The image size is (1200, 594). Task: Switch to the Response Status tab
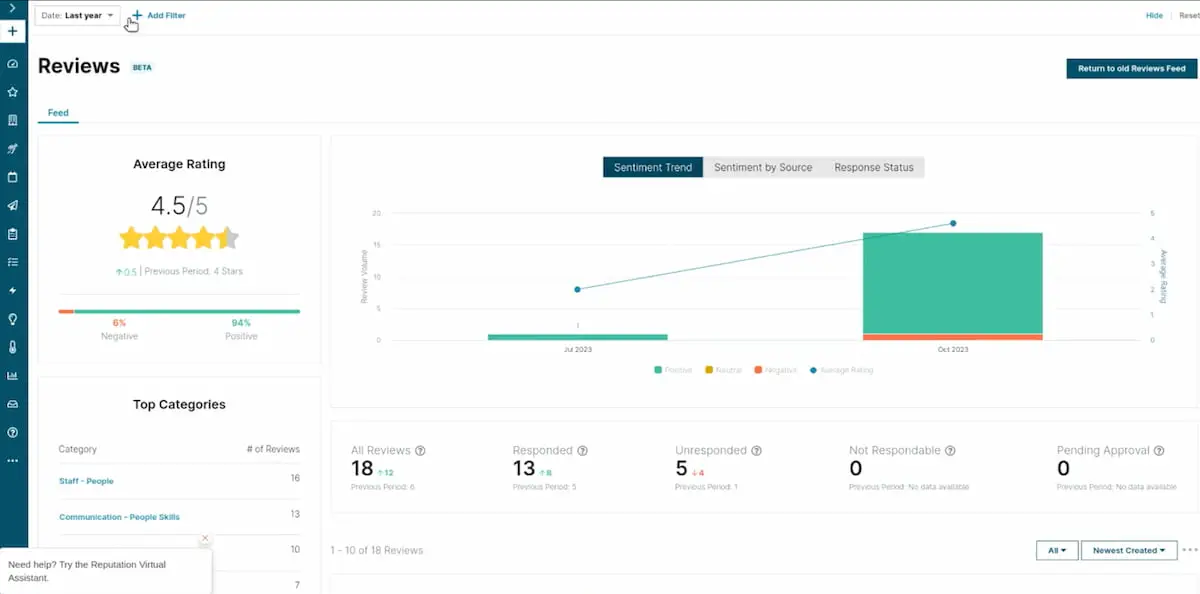coord(874,167)
